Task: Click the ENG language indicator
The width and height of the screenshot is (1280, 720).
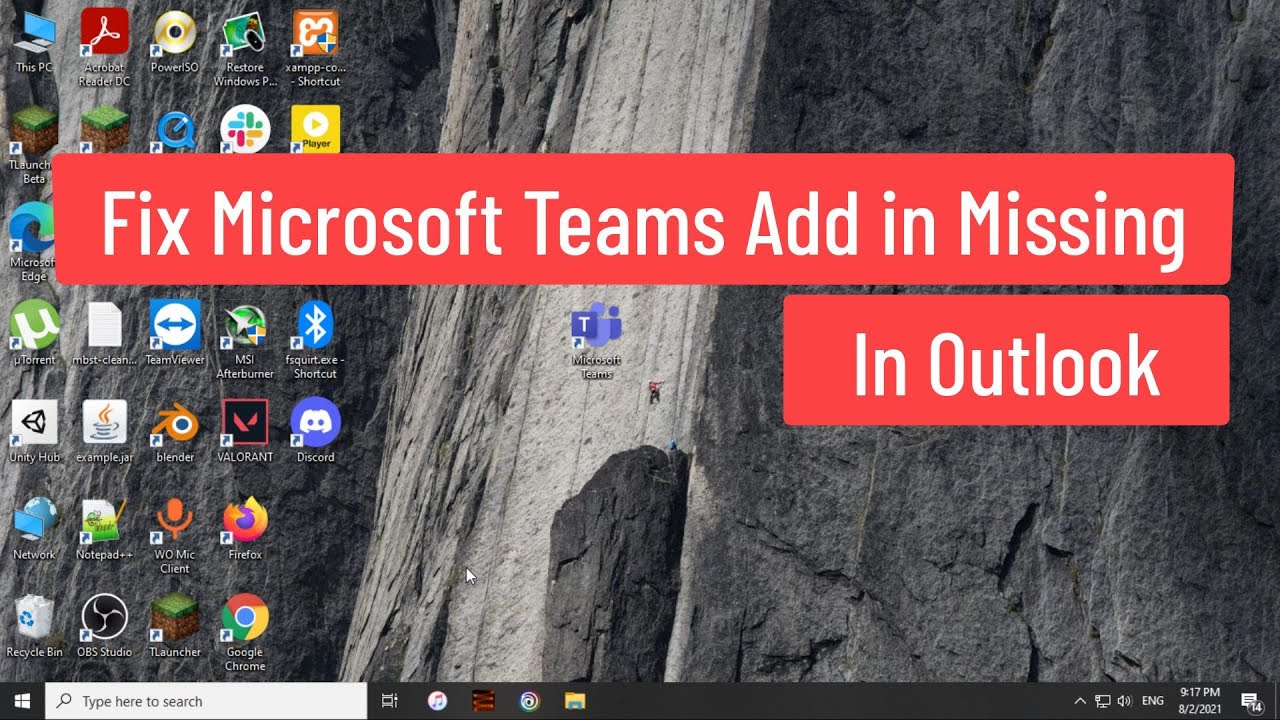Action: click(1153, 701)
